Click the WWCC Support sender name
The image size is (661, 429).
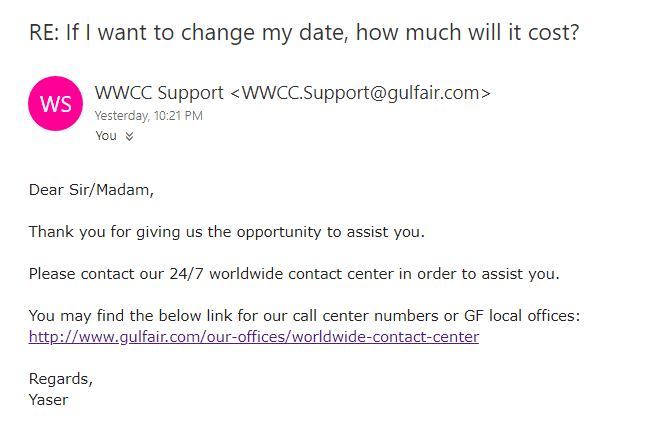tap(159, 93)
